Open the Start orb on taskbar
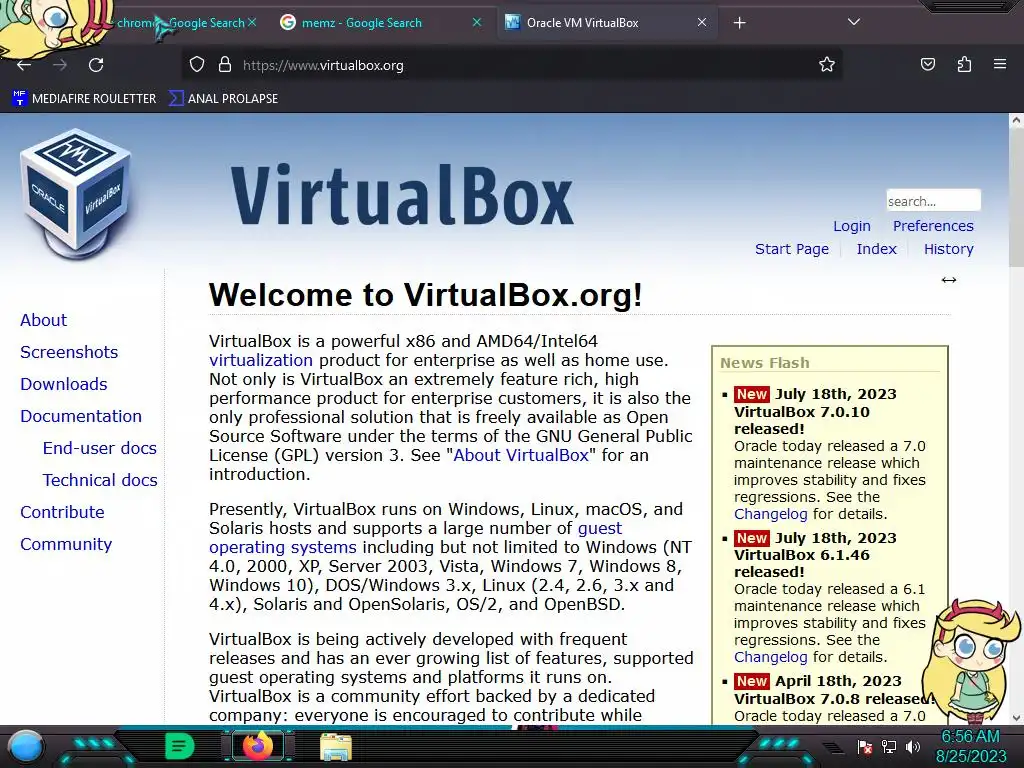The image size is (1024, 768). click(x=25, y=747)
